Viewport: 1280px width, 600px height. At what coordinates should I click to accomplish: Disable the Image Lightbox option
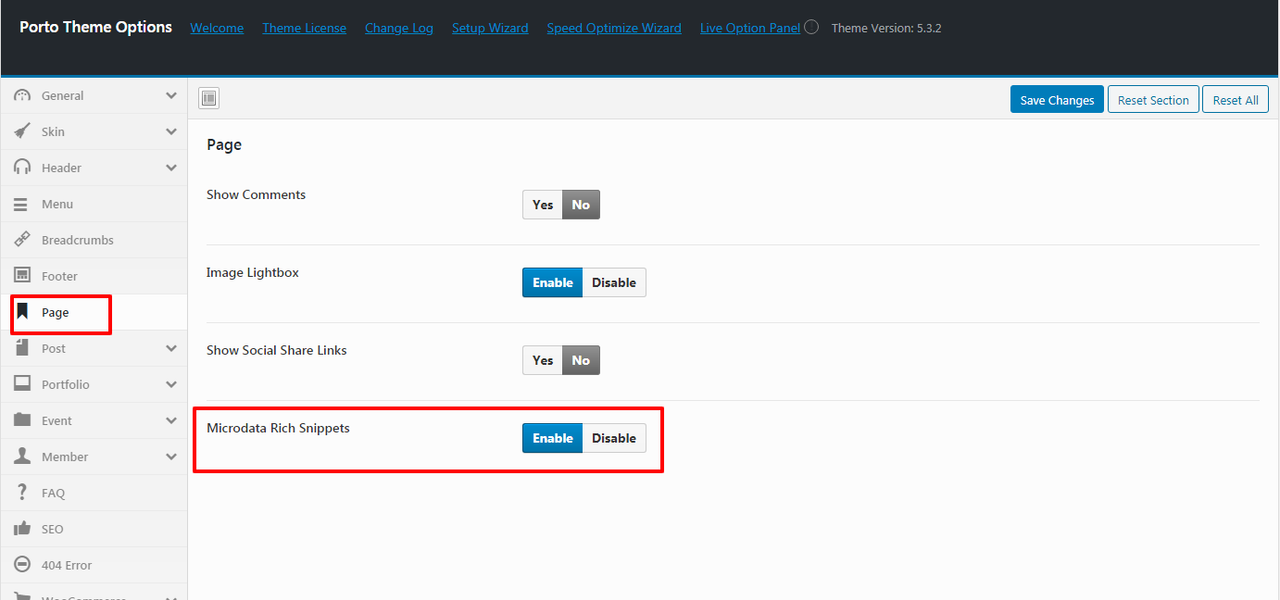(x=614, y=283)
